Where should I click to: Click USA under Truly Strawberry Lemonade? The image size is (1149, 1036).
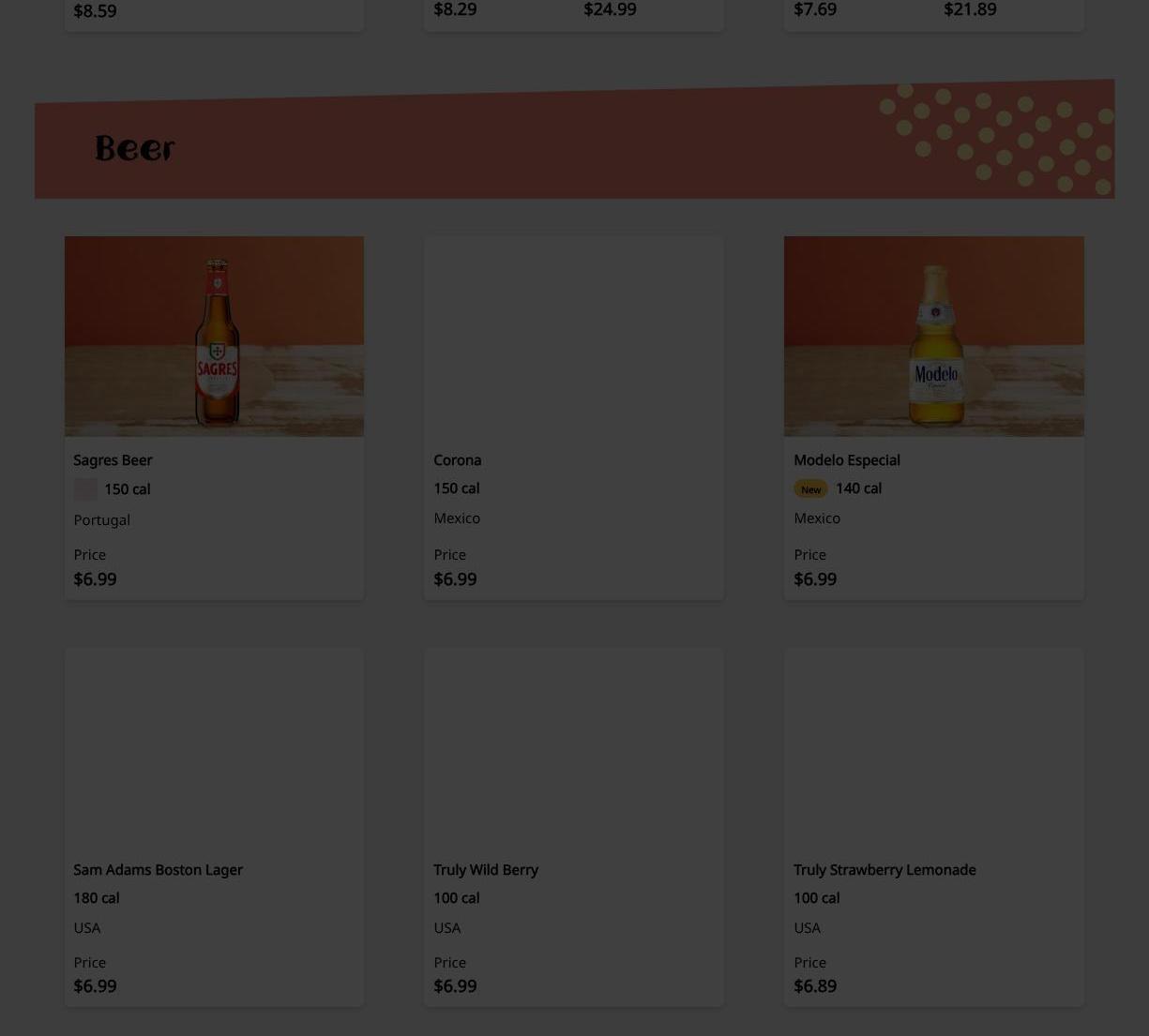[x=807, y=928]
